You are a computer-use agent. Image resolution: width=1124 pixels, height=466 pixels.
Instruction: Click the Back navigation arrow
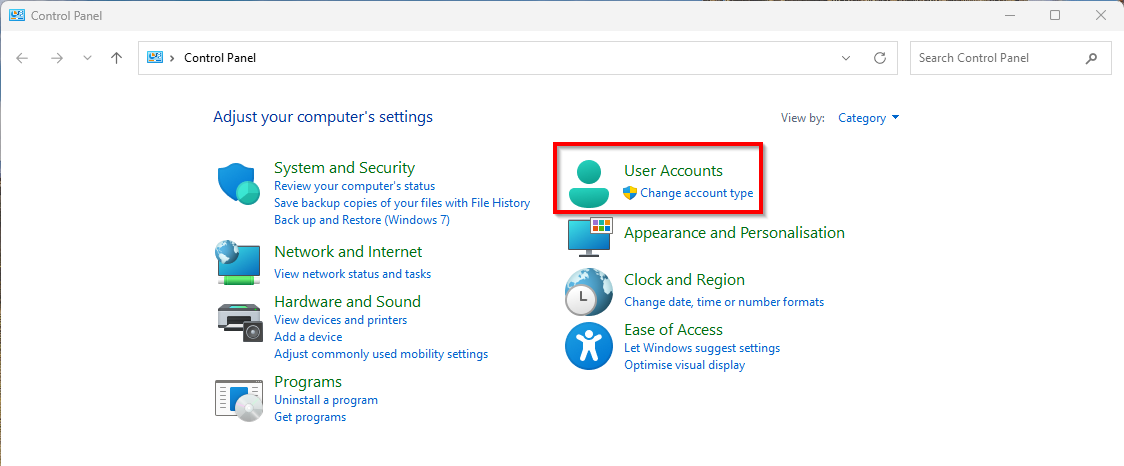tap(22, 58)
